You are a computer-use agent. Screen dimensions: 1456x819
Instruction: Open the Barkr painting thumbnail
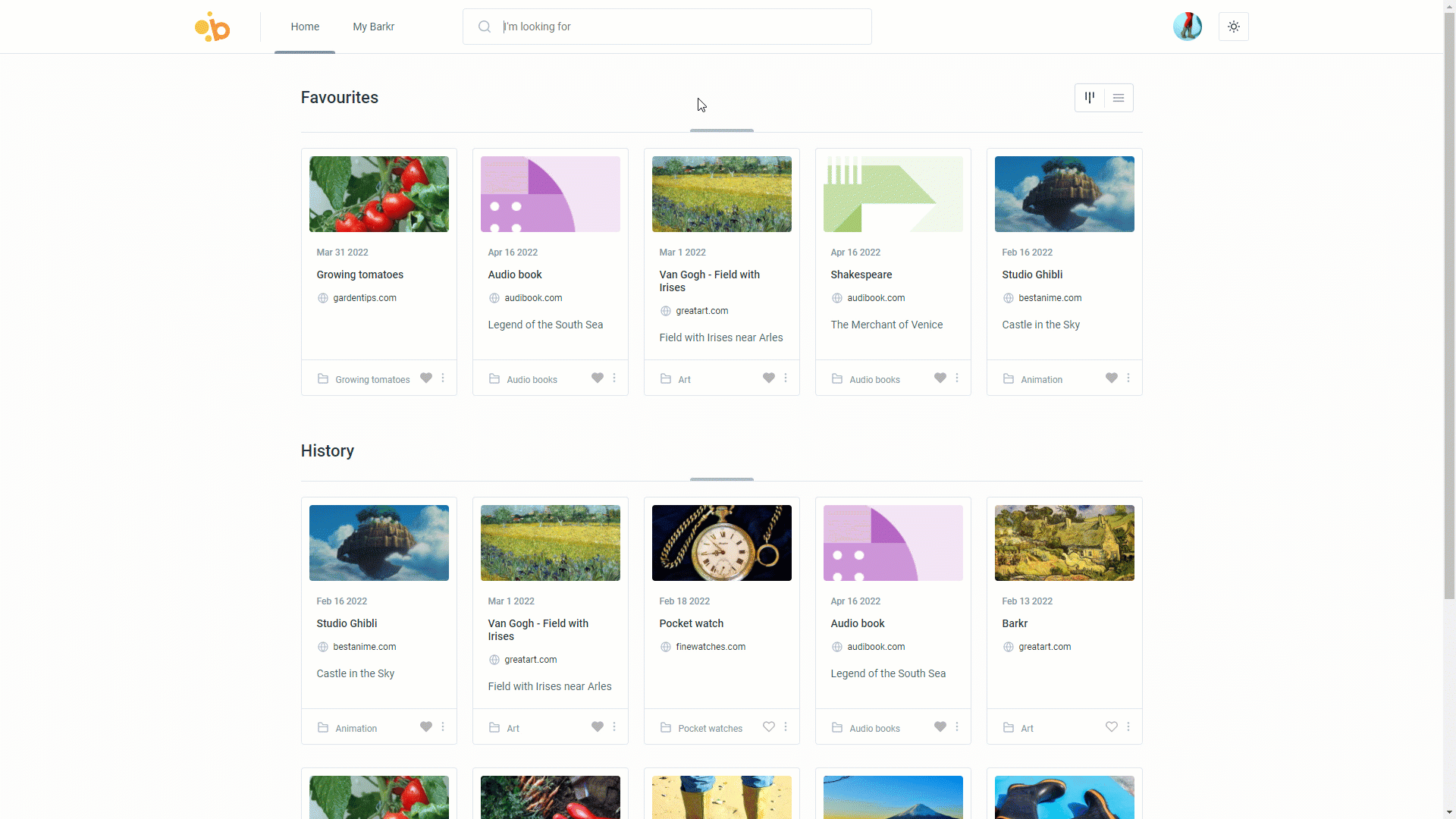[x=1065, y=543]
